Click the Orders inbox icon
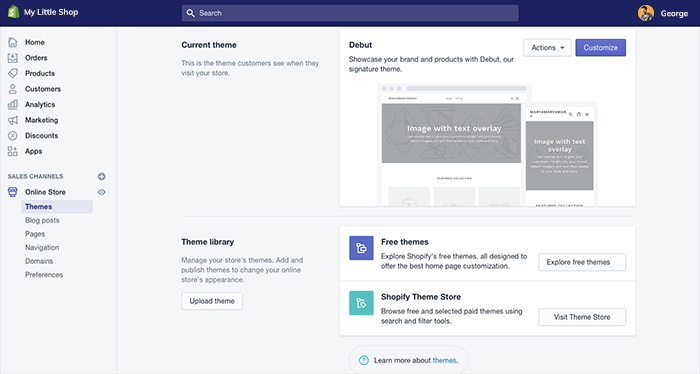This screenshot has height=374, width=700. click(12, 58)
